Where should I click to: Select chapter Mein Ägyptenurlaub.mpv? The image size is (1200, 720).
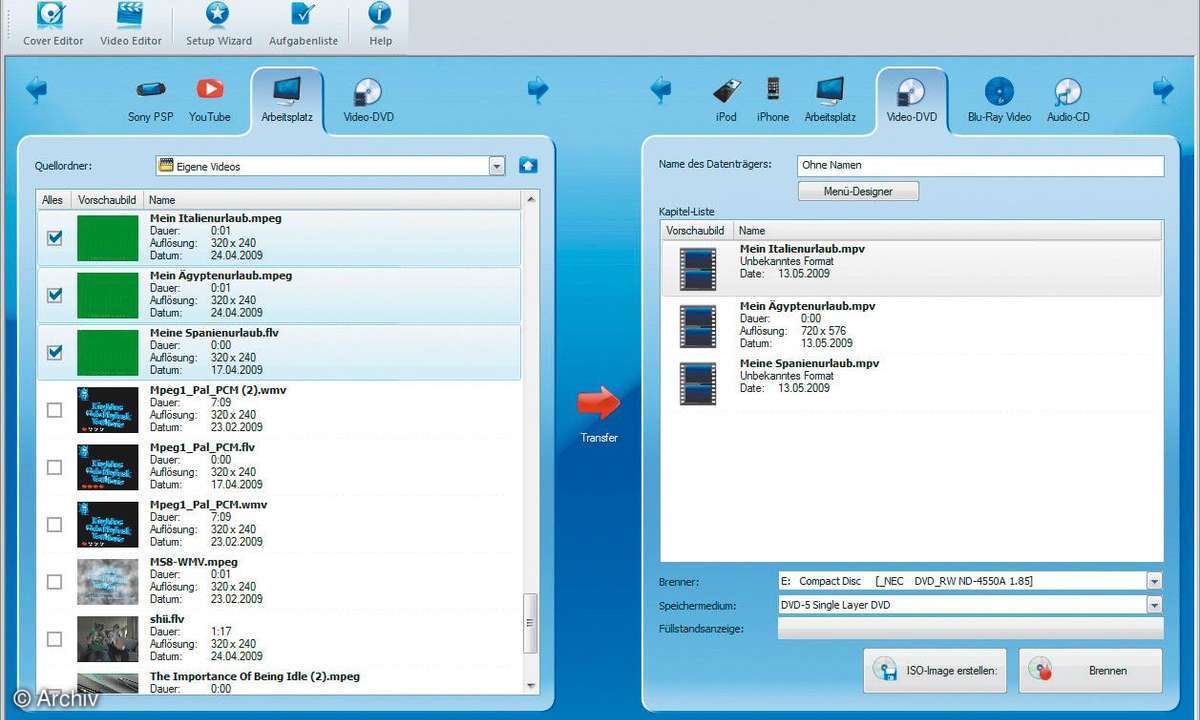[912, 325]
